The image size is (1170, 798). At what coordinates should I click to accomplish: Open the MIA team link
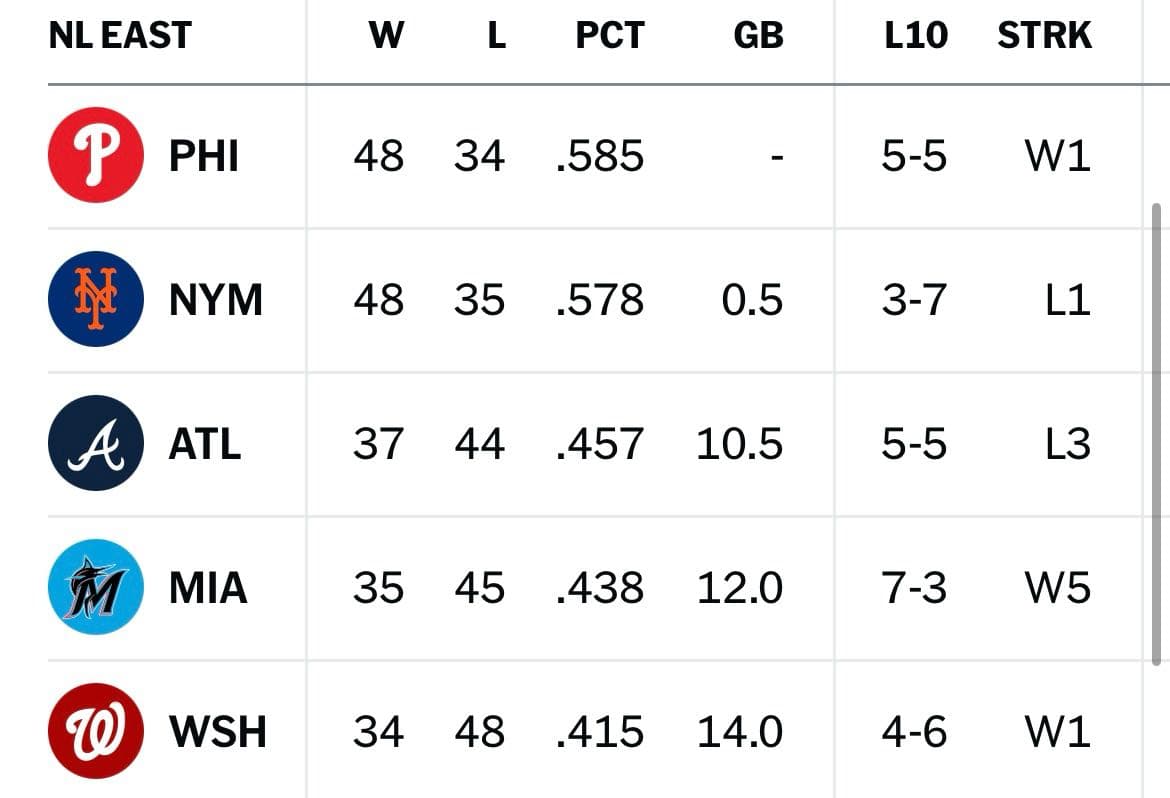(x=207, y=588)
